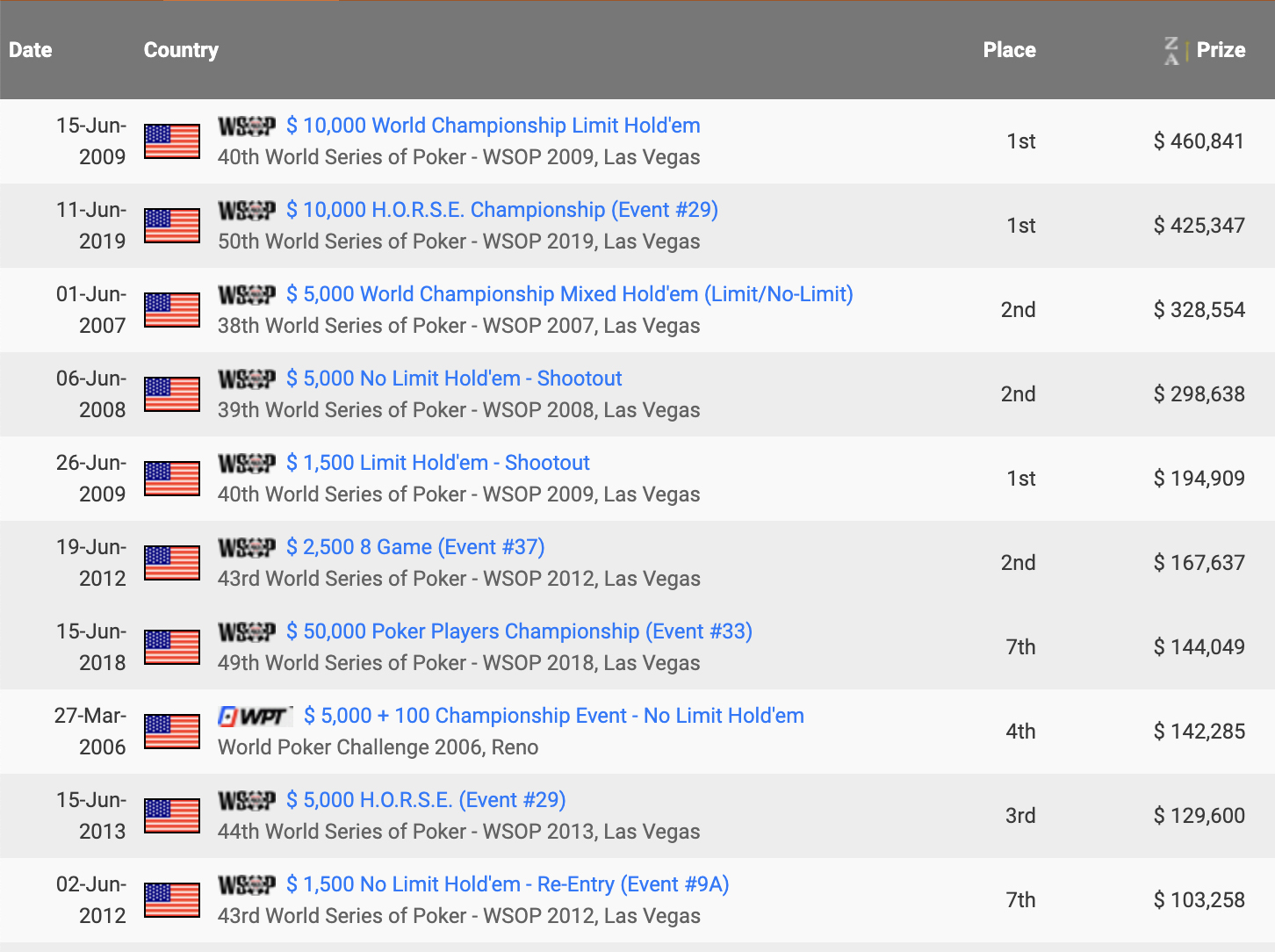Sort the table by Date column header
Image resolution: width=1275 pixels, height=952 pixels.
click(31, 50)
